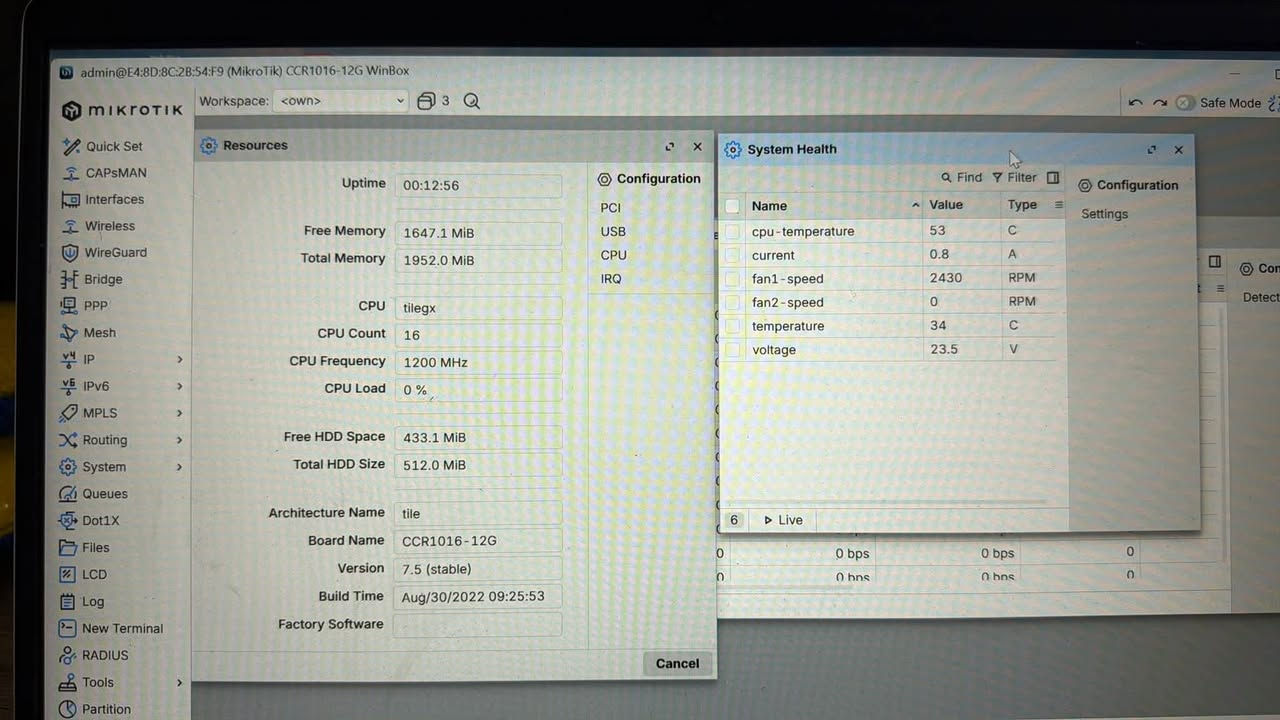Click the Cancel button in Resources

pos(677,663)
